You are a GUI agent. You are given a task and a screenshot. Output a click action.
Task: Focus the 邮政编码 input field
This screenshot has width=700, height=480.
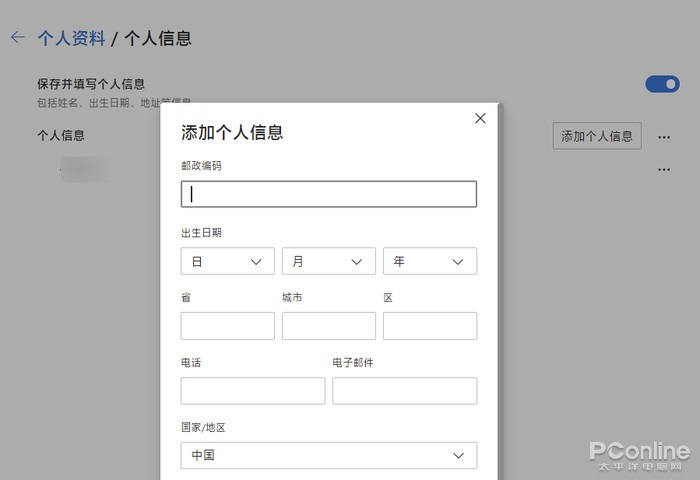(328, 194)
